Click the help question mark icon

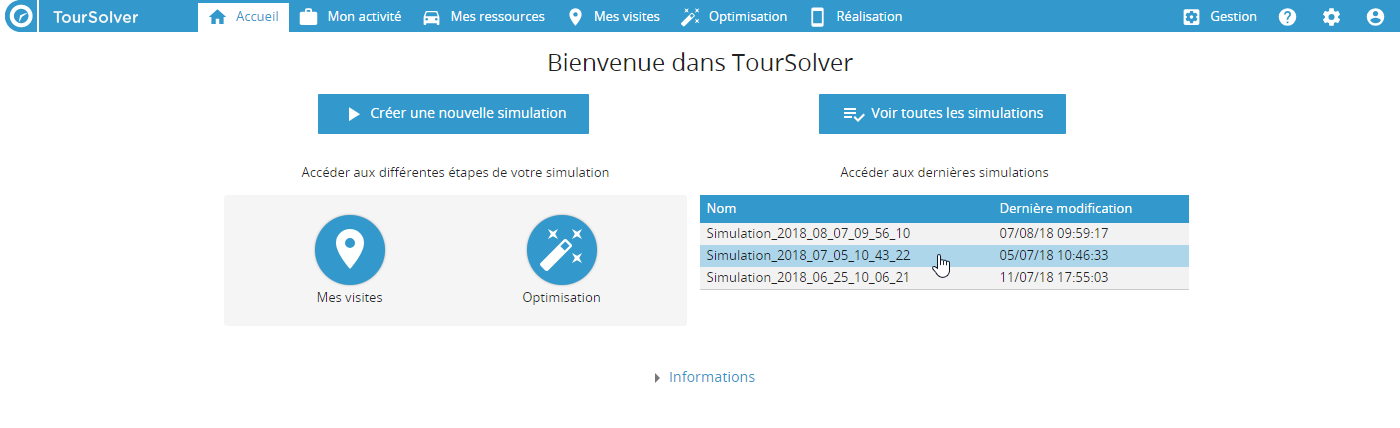[1288, 17]
